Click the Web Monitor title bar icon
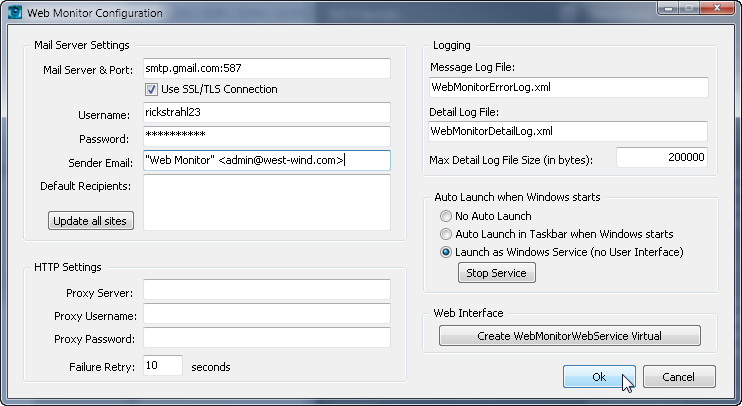The width and height of the screenshot is (742, 406). click(x=15, y=13)
